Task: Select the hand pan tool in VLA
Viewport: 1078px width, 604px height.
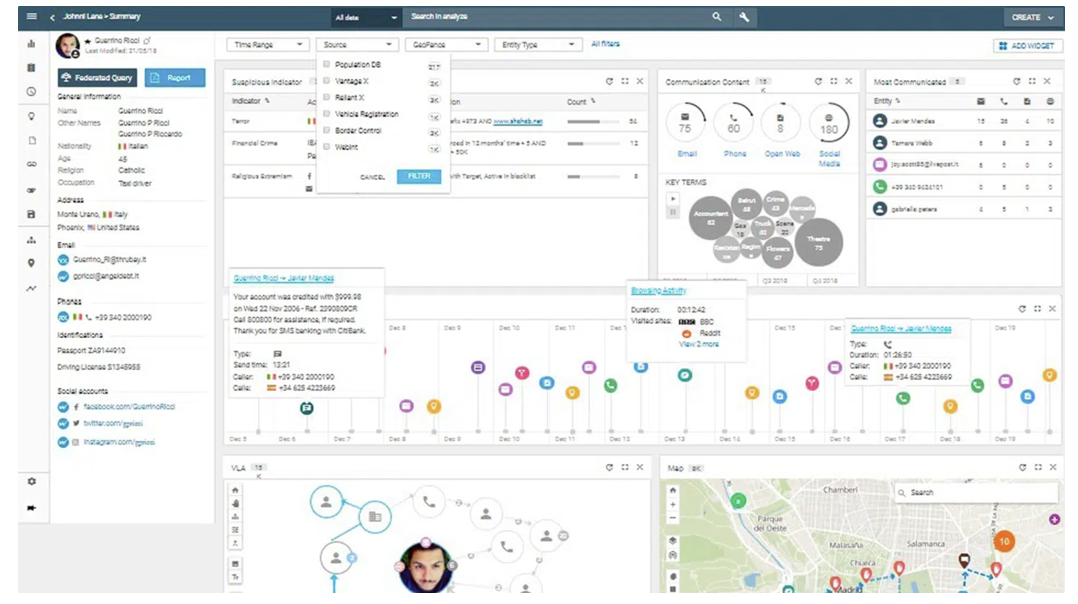Action: 235,504
